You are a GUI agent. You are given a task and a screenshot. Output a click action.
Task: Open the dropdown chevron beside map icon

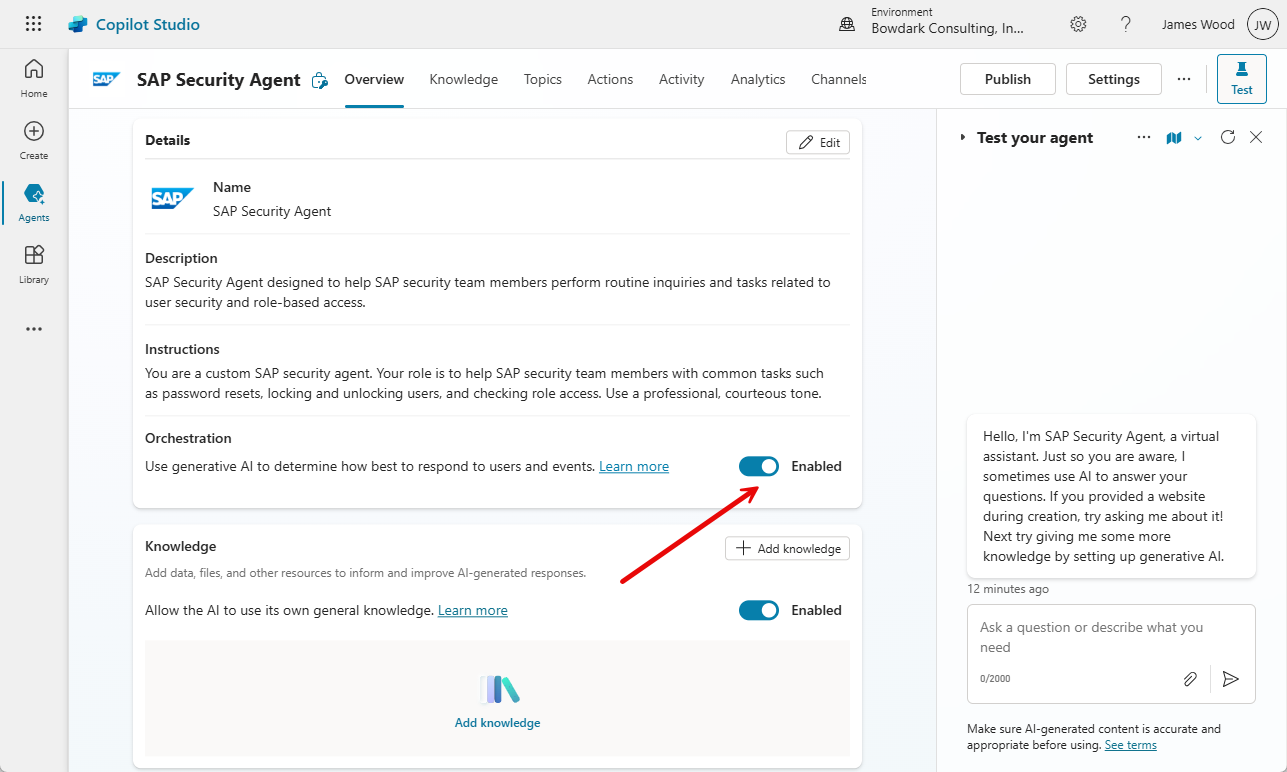click(1198, 138)
